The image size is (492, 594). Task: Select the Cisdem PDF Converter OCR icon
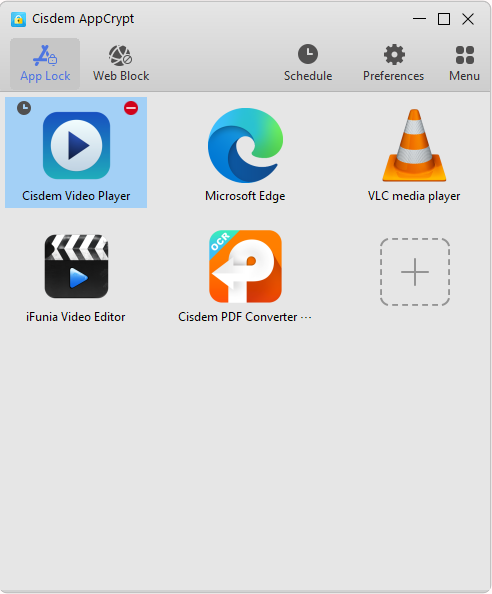tap(245, 266)
